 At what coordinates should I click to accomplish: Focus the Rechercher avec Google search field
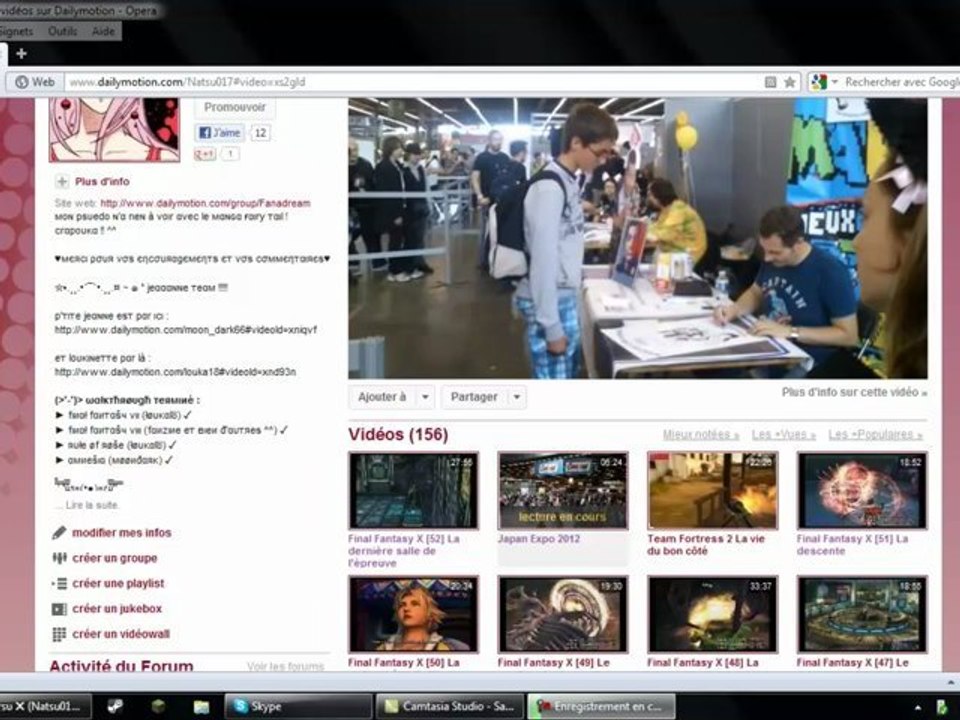coord(901,82)
